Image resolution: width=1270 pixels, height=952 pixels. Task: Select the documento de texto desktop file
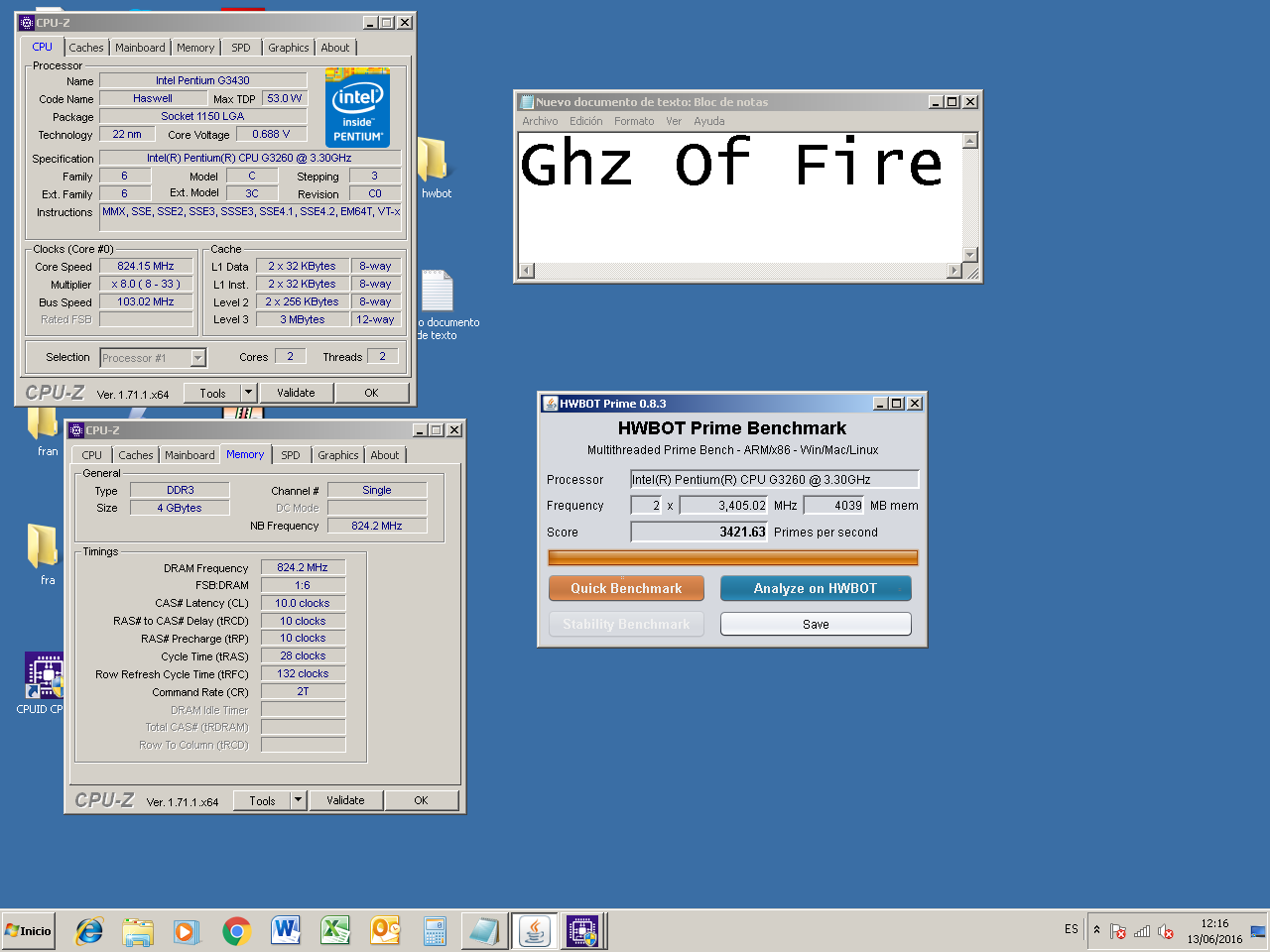[437, 305]
